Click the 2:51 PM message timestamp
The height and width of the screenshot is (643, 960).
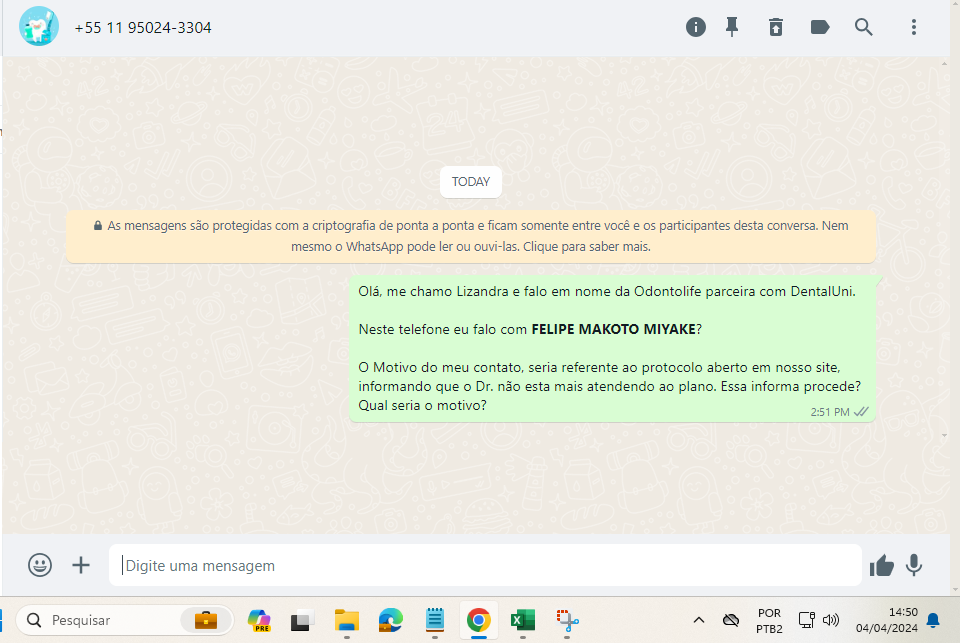pos(830,412)
